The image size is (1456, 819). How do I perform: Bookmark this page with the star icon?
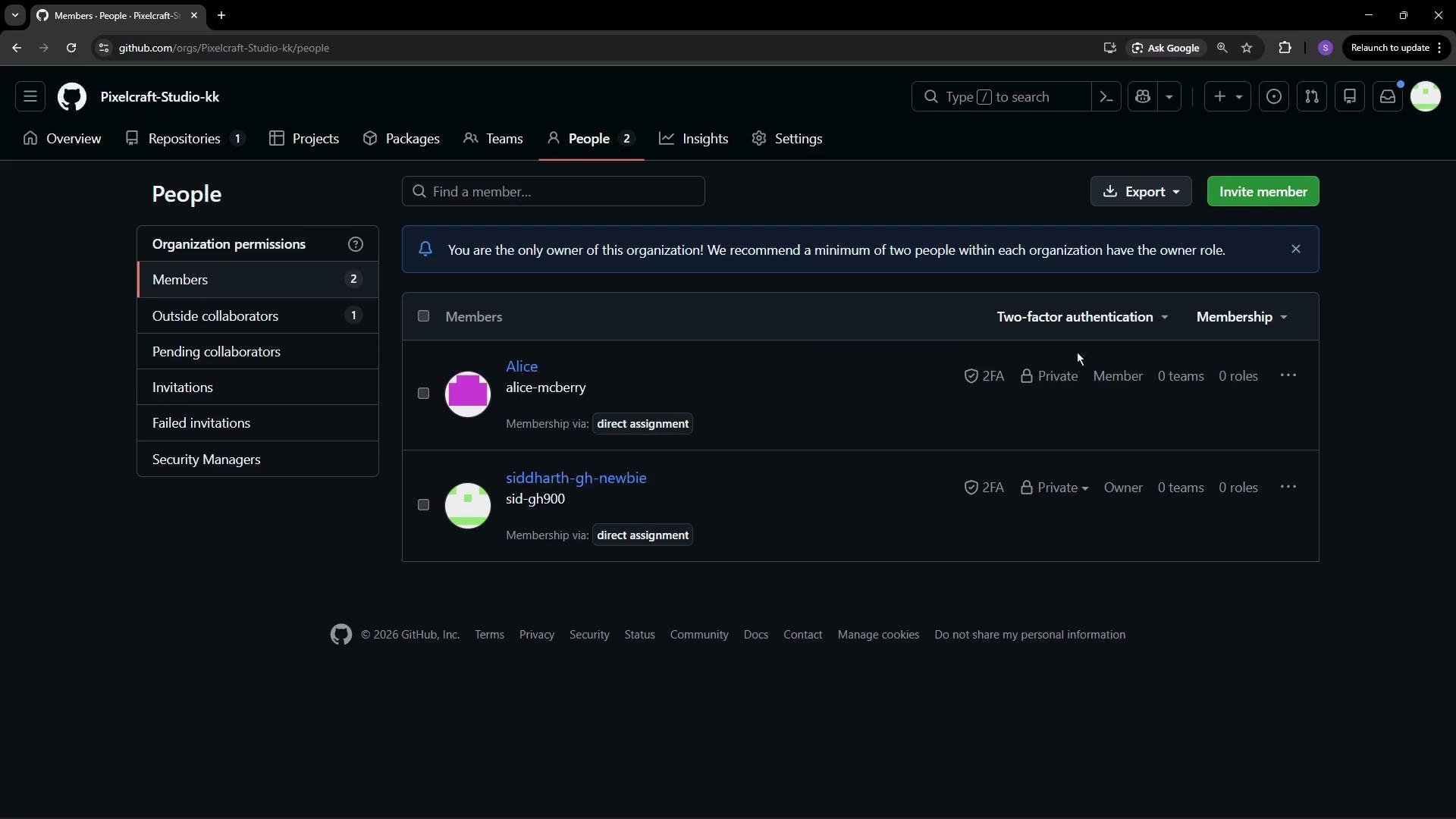1247,48
